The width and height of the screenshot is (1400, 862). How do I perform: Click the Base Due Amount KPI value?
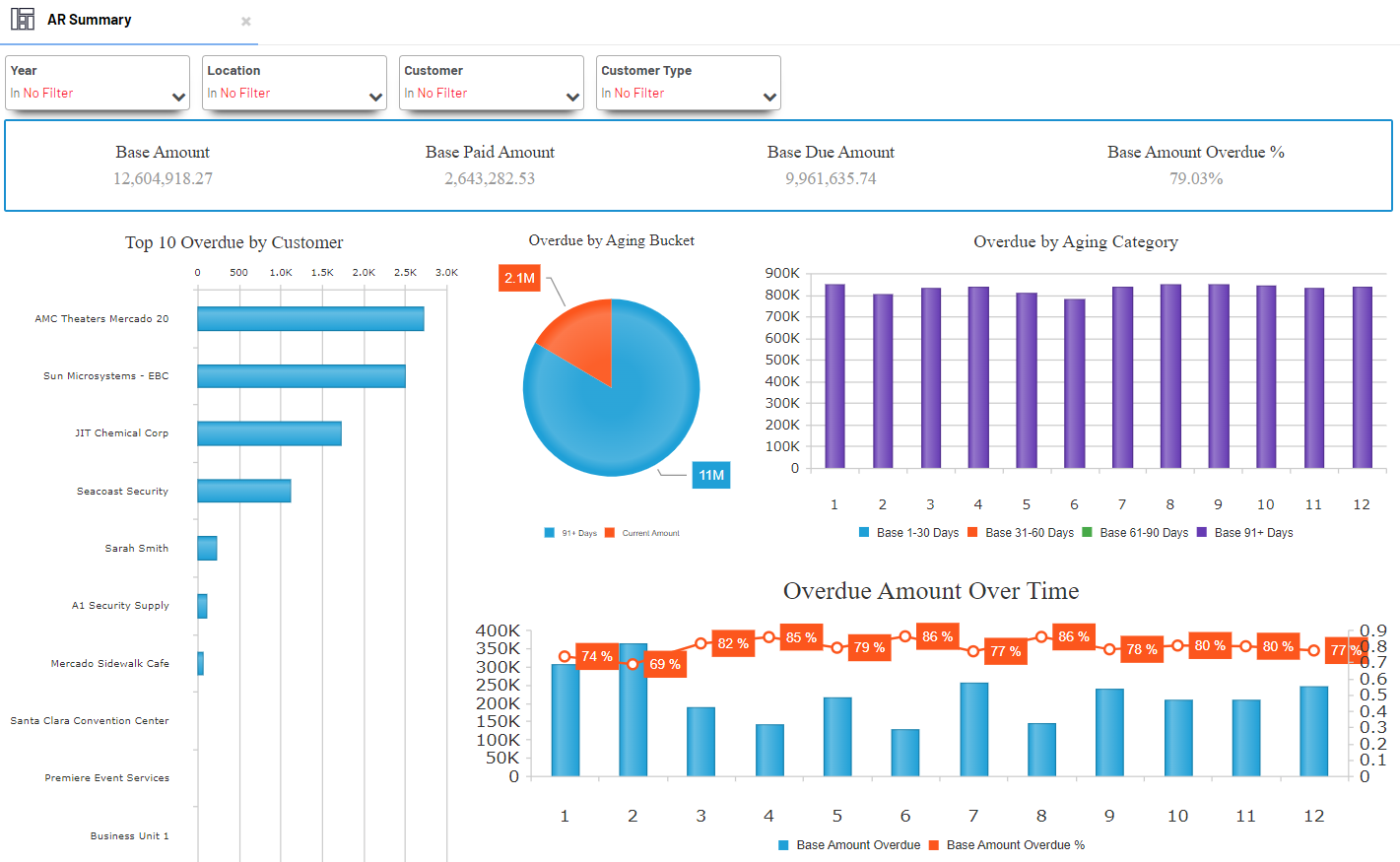[x=831, y=178]
